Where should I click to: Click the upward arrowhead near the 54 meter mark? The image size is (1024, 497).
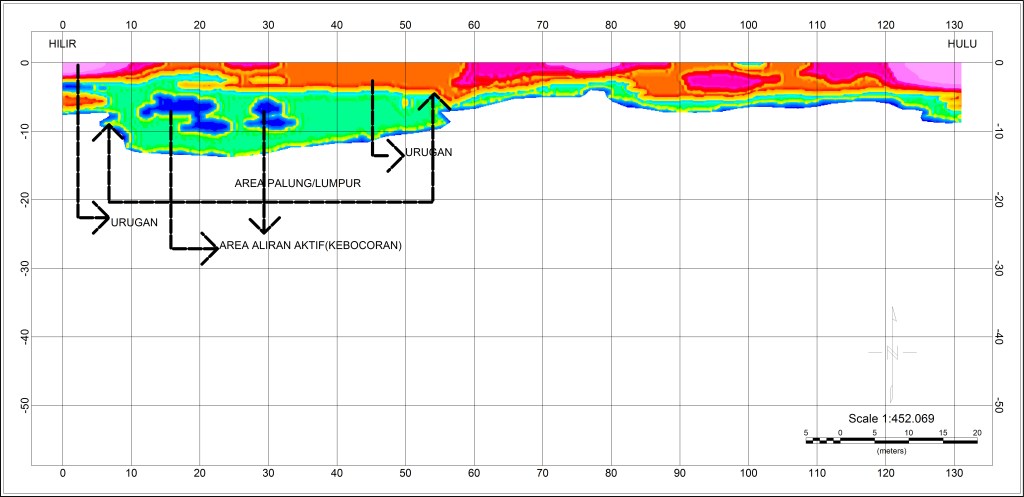(434, 102)
